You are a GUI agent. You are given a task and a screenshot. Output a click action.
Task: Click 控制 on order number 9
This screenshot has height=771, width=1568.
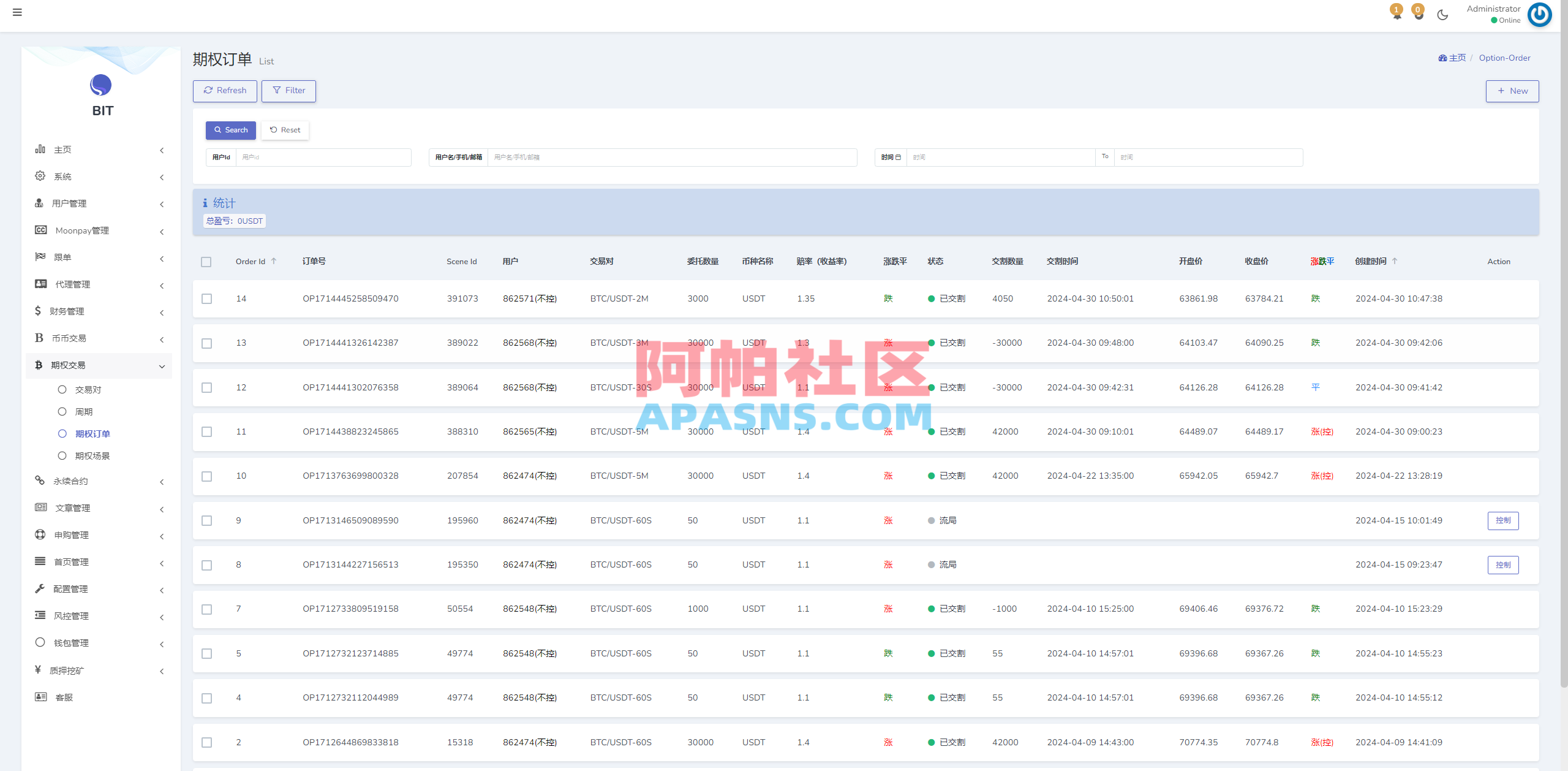click(x=1503, y=520)
